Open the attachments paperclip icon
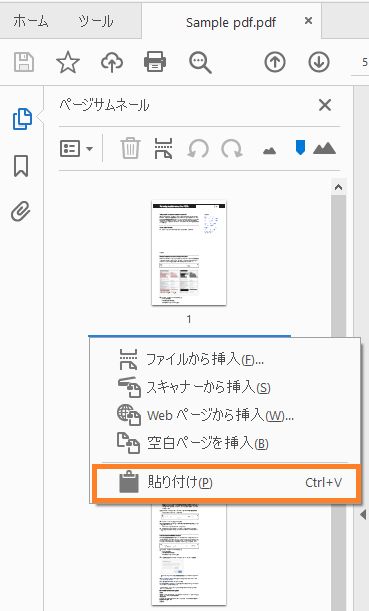369x611 pixels. pos(21,212)
